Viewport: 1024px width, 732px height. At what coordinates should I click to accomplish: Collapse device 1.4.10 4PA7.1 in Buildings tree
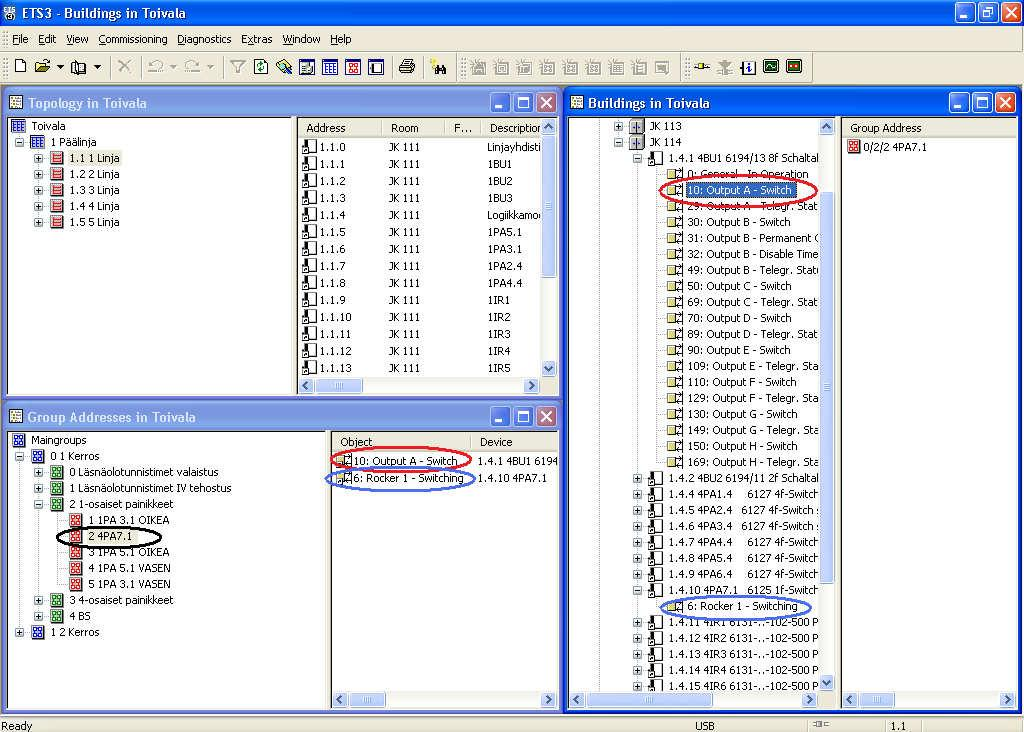click(637, 590)
